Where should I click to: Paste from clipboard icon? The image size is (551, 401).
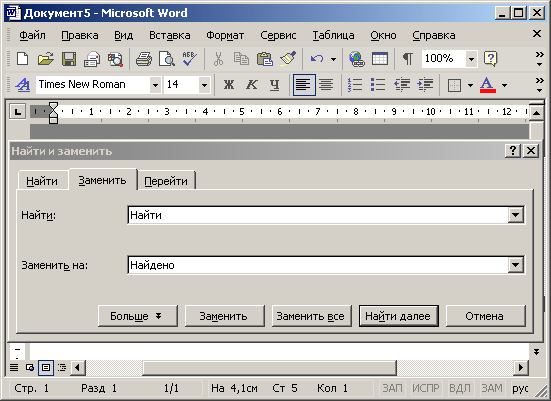pos(265,59)
